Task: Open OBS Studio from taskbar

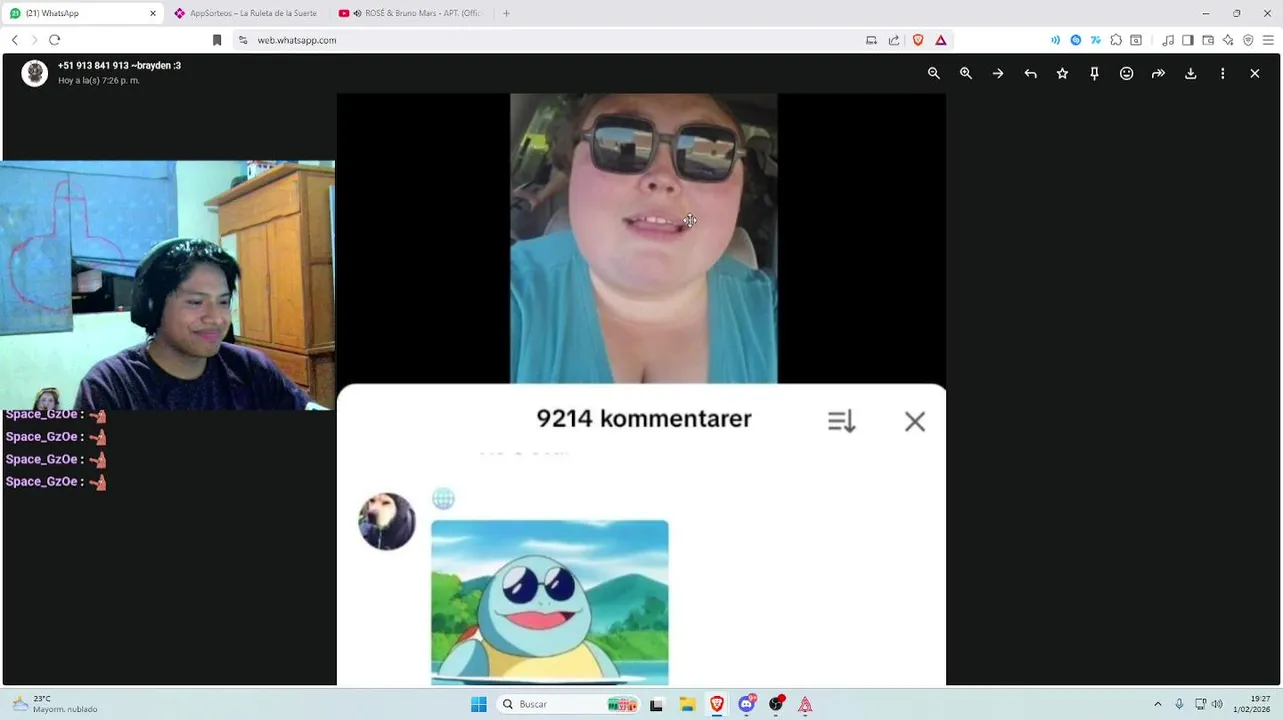Action: click(x=776, y=704)
